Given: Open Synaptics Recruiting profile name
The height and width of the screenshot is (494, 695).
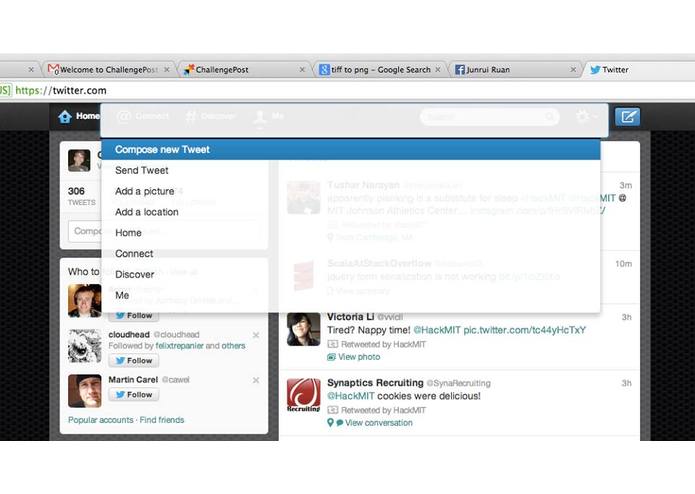Looking at the screenshot, I should pos(375,382).
